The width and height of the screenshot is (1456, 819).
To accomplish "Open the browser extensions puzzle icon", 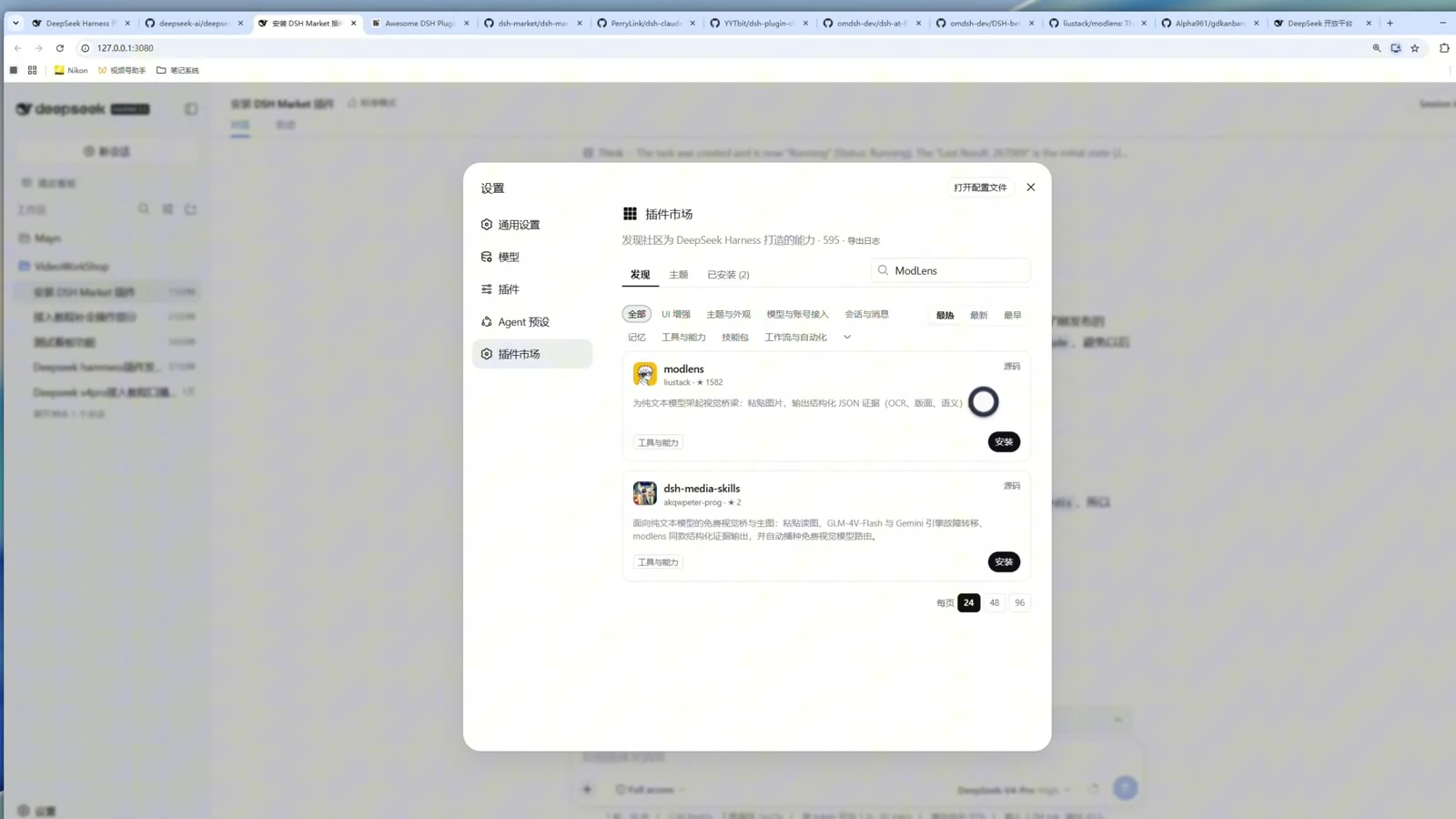I will click(1444, 48).
